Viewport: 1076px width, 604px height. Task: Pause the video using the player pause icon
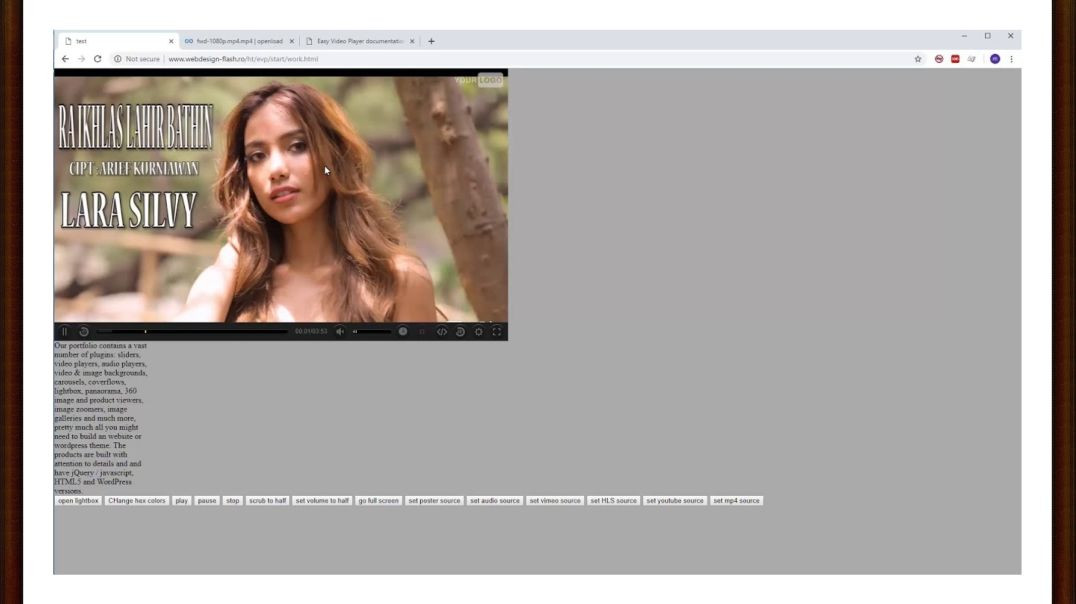pyautogui.click(x=64, y=332)
